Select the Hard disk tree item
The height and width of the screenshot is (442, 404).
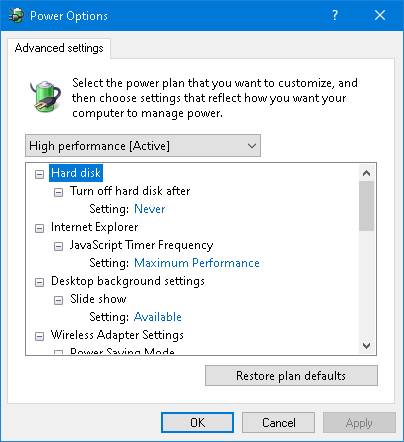click(76, 173)
